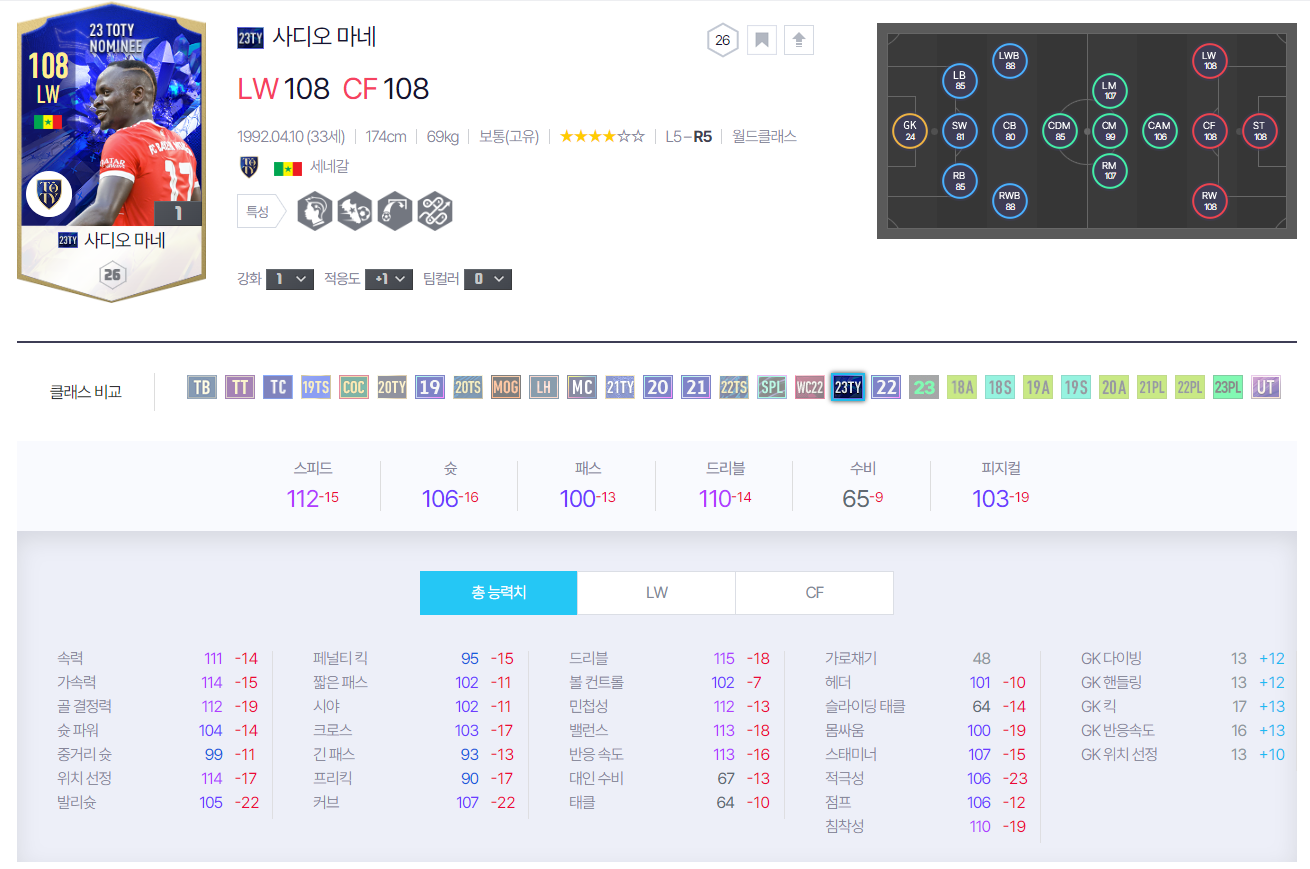Screen dimensions: 1310x869
Task: Select the 20TS class icon
Action: 468,387
